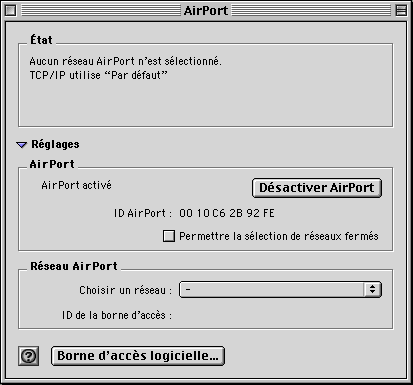
Task: Click the AirPort ID value 00 10 C6 2B 92 FE
Action: point(227,213)
